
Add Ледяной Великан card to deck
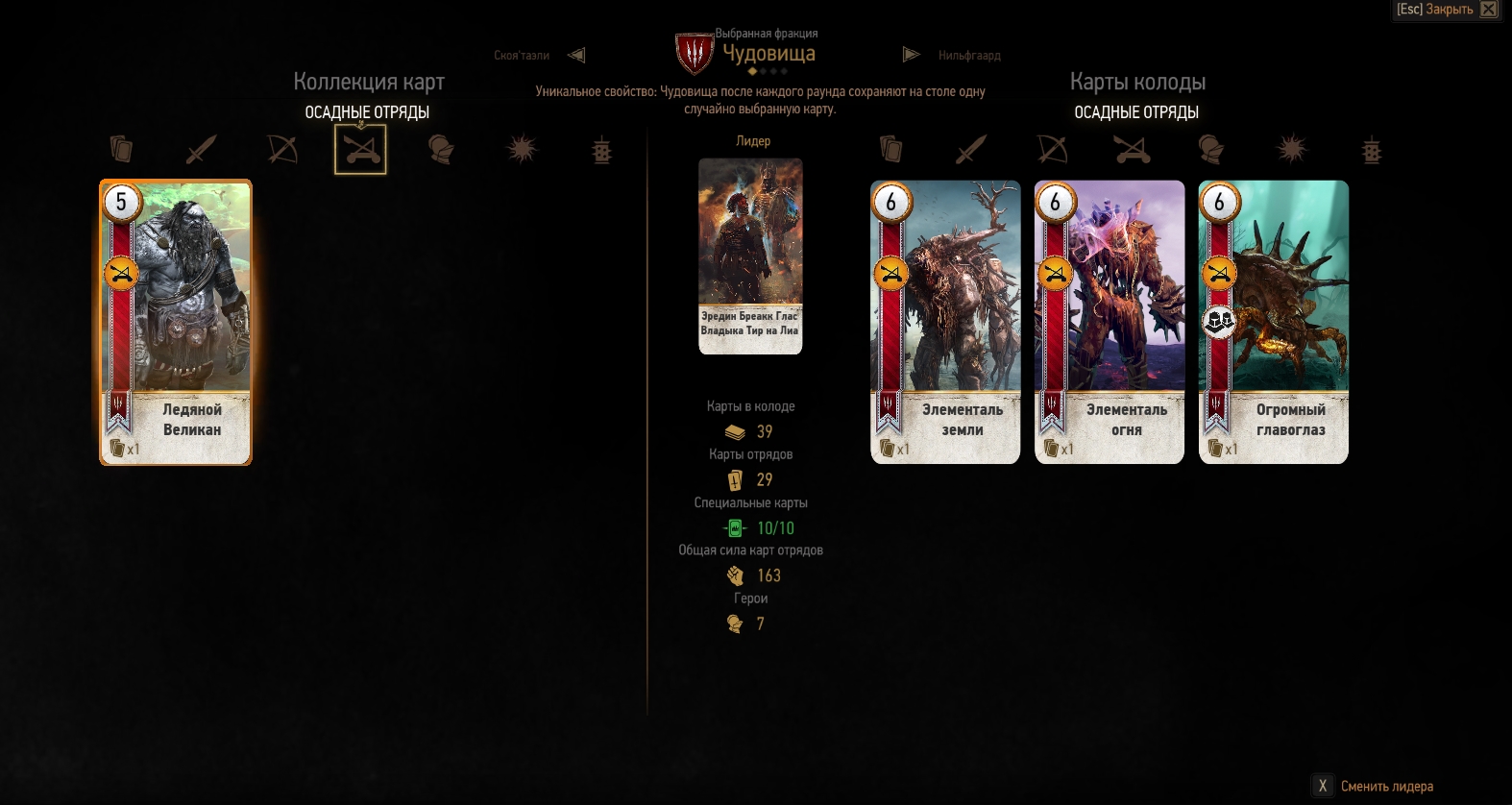coord(176,322)
